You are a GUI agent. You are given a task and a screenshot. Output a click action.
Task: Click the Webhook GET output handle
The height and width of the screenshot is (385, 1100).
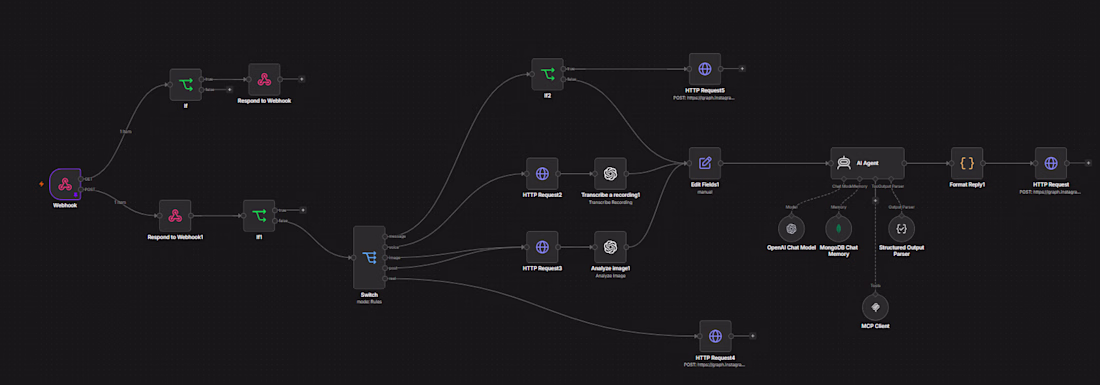pos(81,179)
